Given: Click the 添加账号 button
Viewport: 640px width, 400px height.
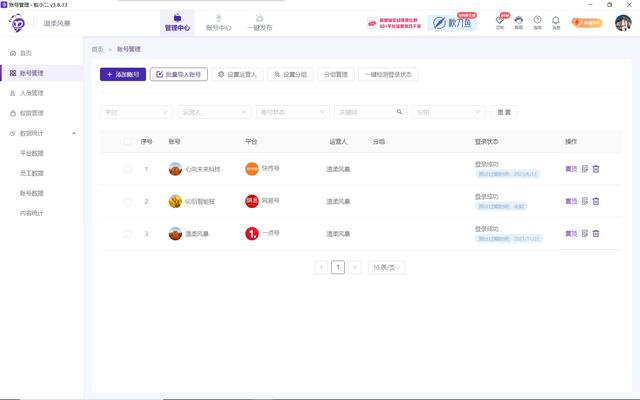Looking at the screenshot, I should click(122, 74).
